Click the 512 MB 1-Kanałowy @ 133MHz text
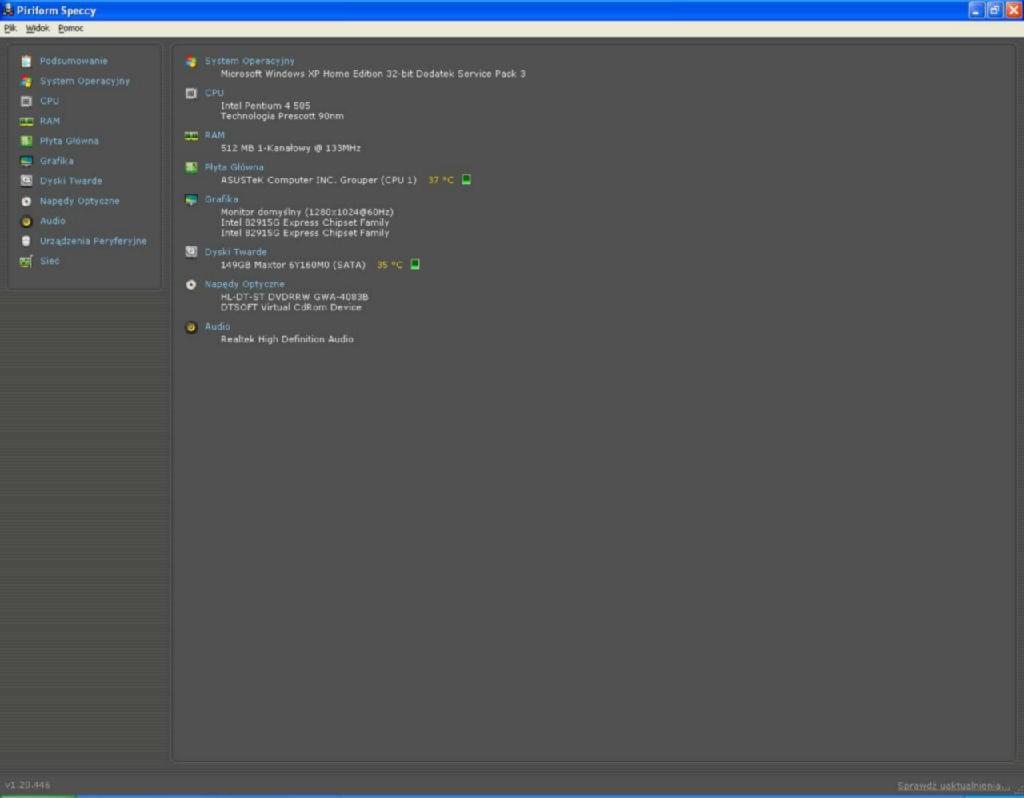The width and height of the screenshot is (1024, 798). pyautogui.click(x=291, y=148)
